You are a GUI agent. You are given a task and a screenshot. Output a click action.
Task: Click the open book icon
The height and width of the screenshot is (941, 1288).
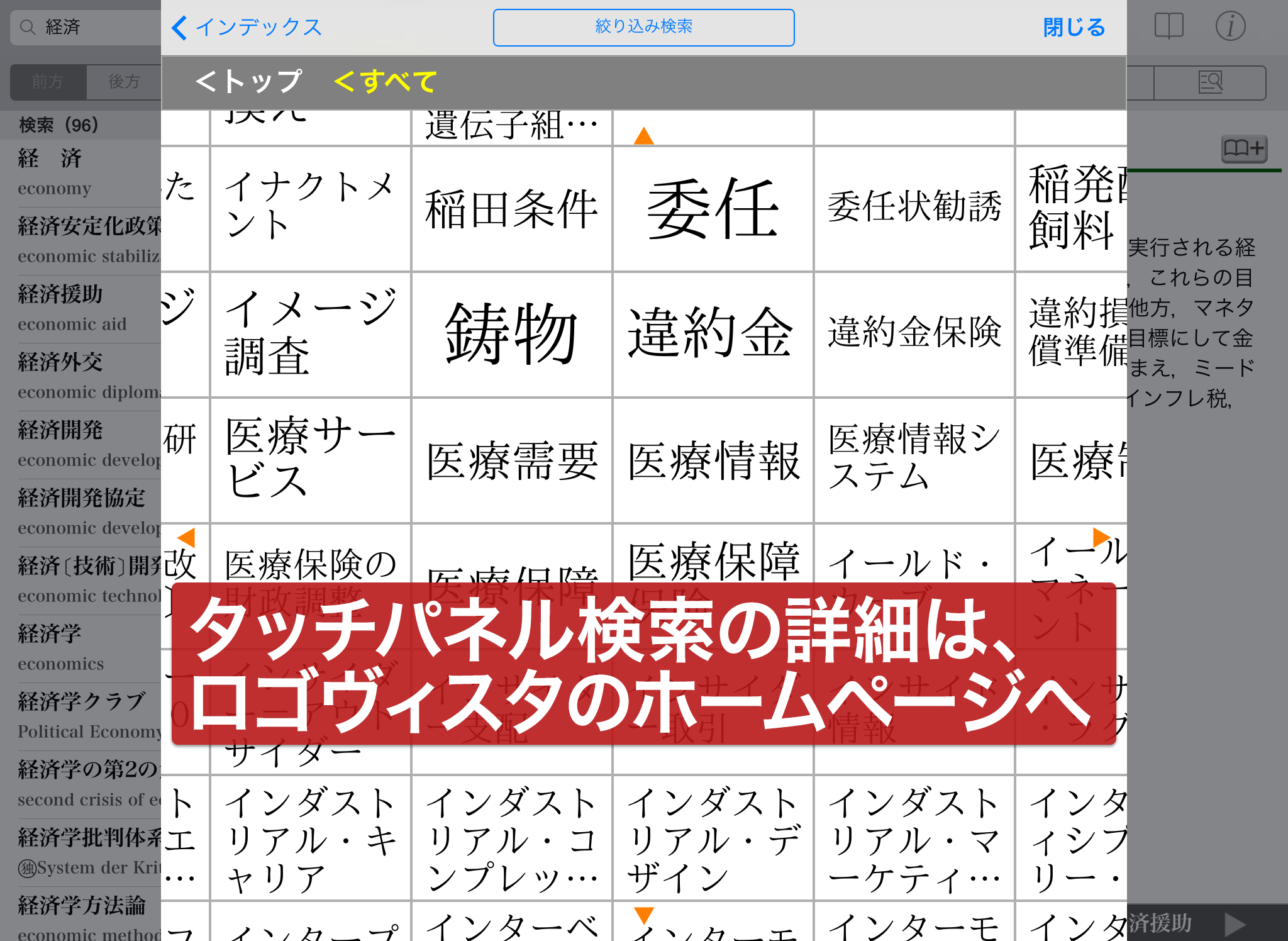pyautogui.click(x=1169, y=26)
